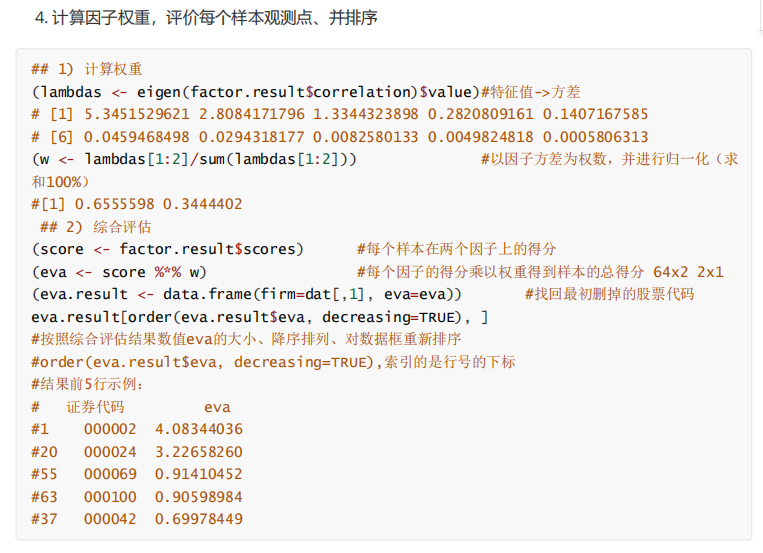Click the "#结果前5行示例:" comment line
763x553 pixels.
click(x=88, y=384)
